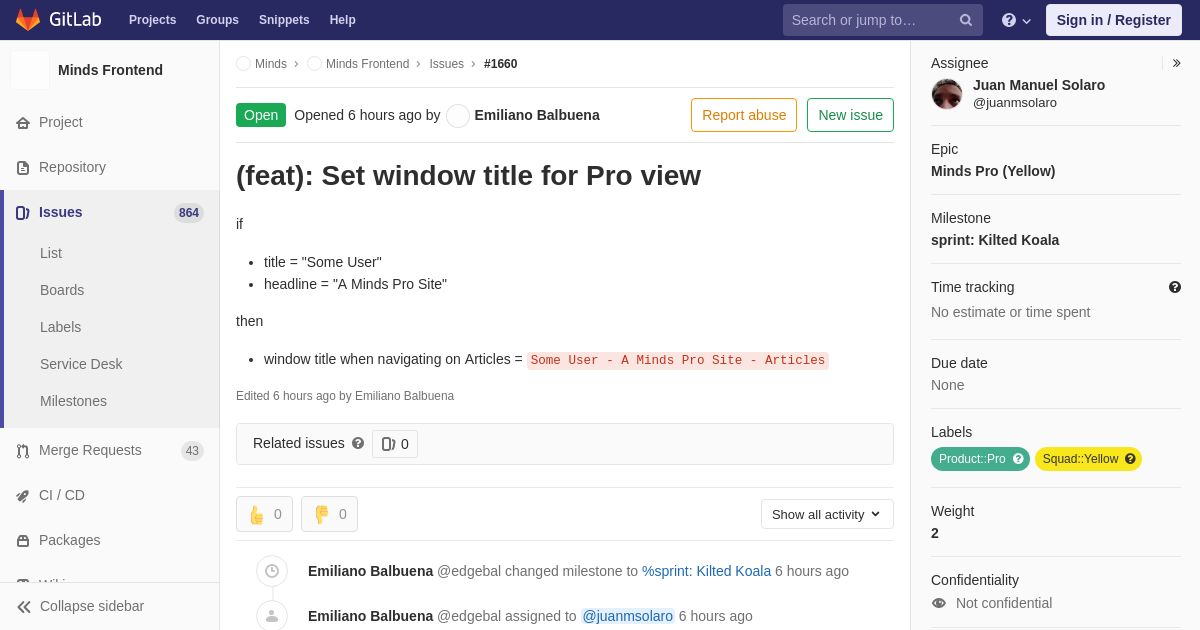Image resolution: width=1200 pixels, height=630 pixels.
Task: Click Issues breadcrumb link
Action: click(x=446, y=64)
